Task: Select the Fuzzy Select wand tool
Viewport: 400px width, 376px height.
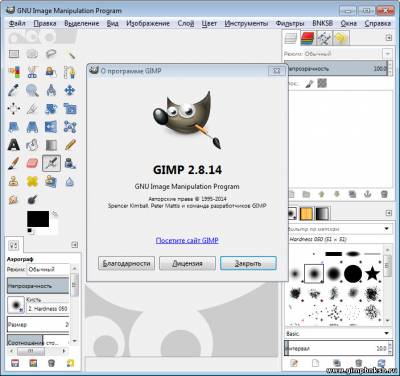Action: (x=70, y=54)
